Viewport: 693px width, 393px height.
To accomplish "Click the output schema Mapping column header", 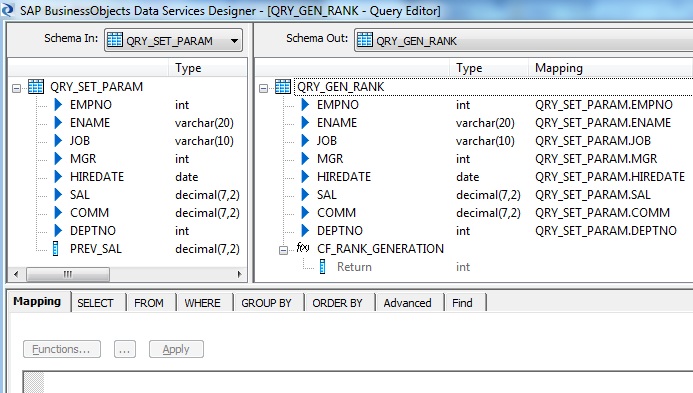I will (x=610, y=68).
